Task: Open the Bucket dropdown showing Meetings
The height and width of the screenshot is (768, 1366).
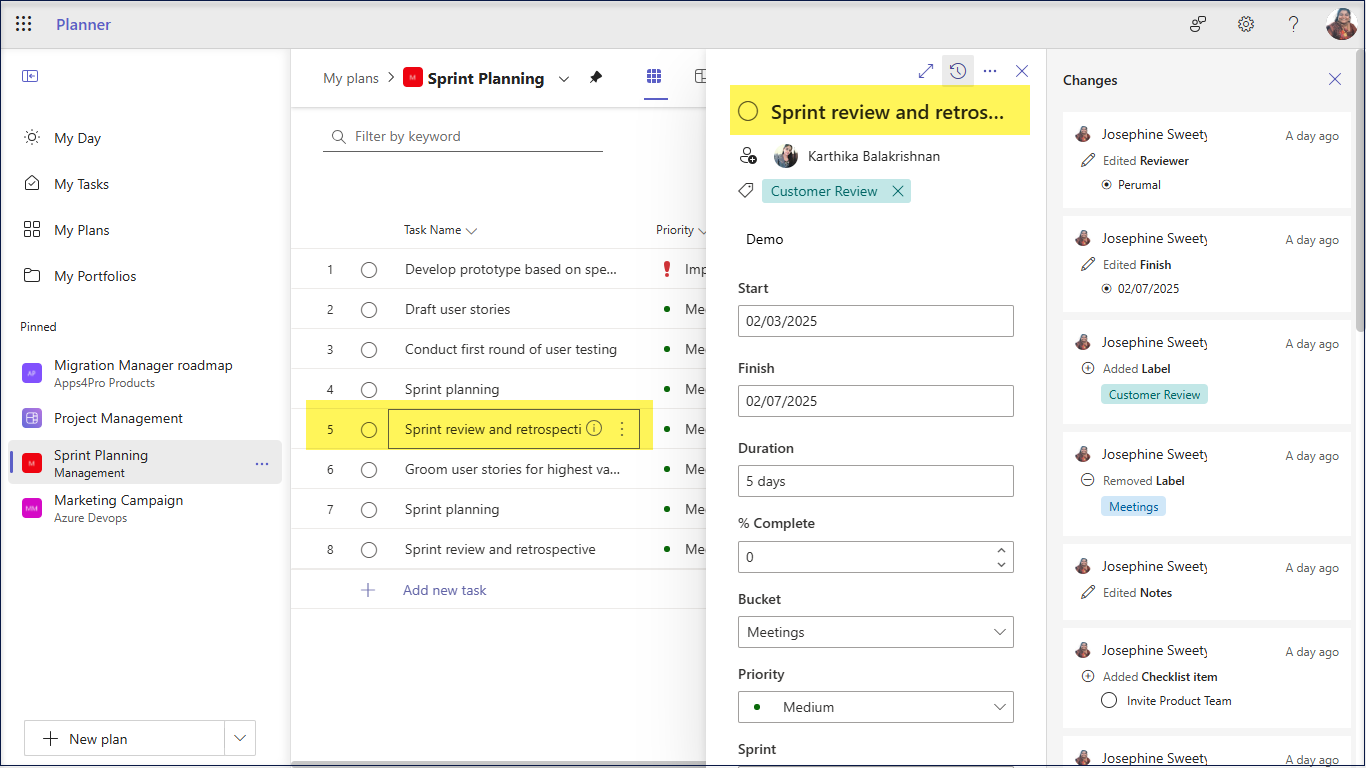Action: coord(875,632)
